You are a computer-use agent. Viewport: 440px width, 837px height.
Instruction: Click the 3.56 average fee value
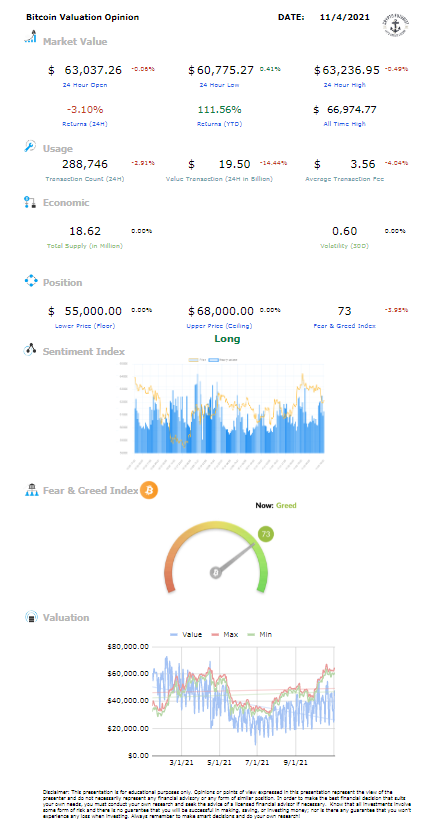(x=363, y=164)
